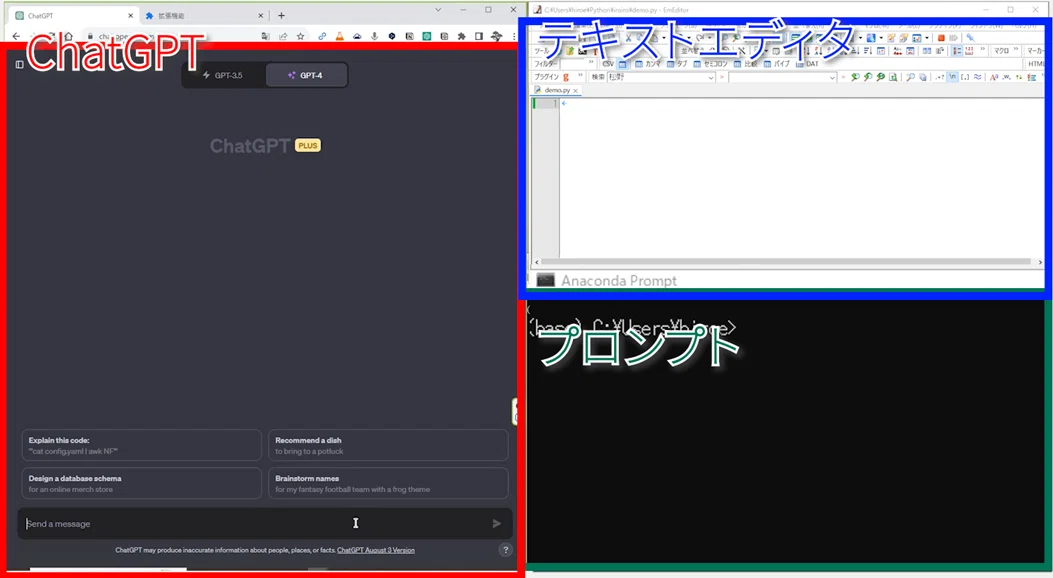Click the red g plugin icon in EmEditor

tap(566, 77)
